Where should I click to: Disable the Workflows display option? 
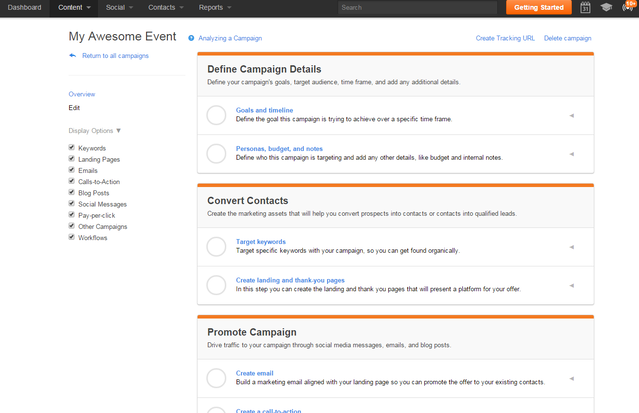coord(72,237)
